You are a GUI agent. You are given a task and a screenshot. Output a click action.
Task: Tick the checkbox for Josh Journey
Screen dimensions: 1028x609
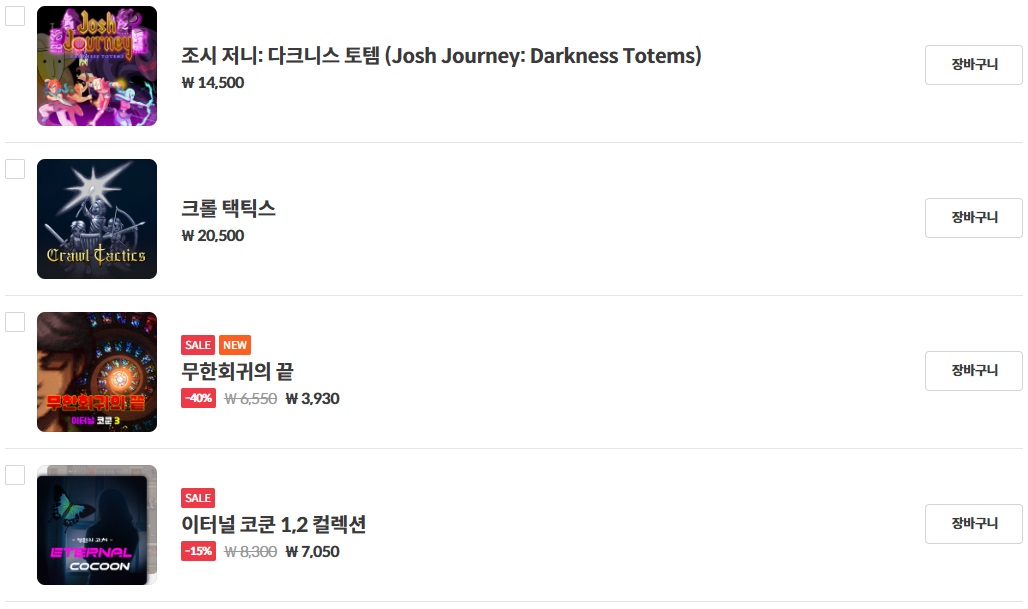pyautogui.click(x=15, y=16)
